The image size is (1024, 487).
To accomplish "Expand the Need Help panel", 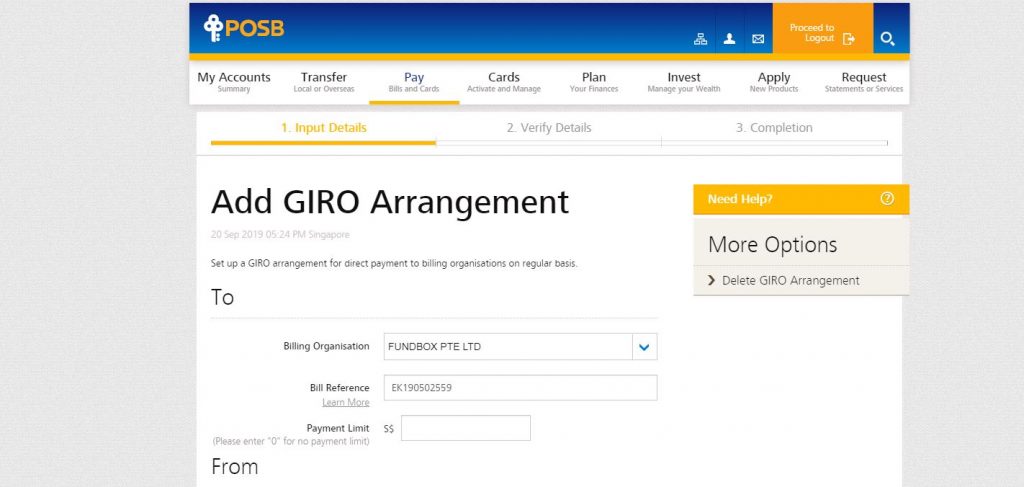I will click(801, 199).
